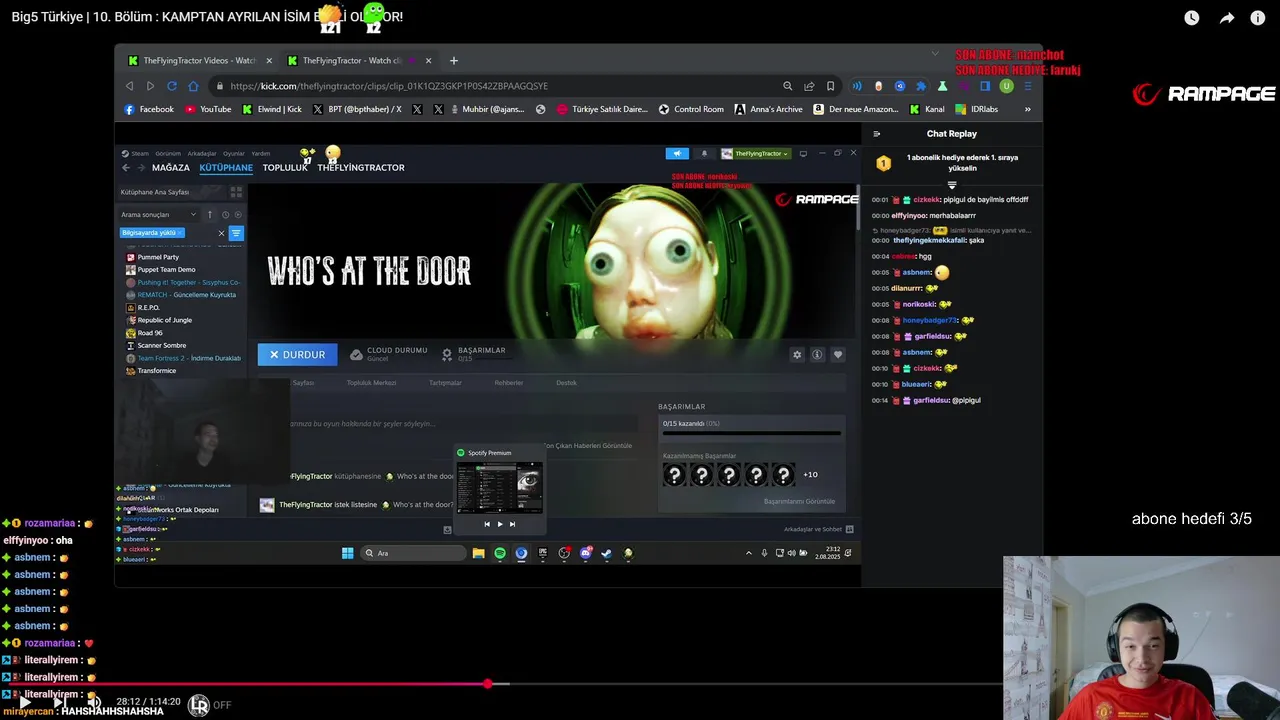Open the TheFlyingTractor account dropdown in Steam

756,153
